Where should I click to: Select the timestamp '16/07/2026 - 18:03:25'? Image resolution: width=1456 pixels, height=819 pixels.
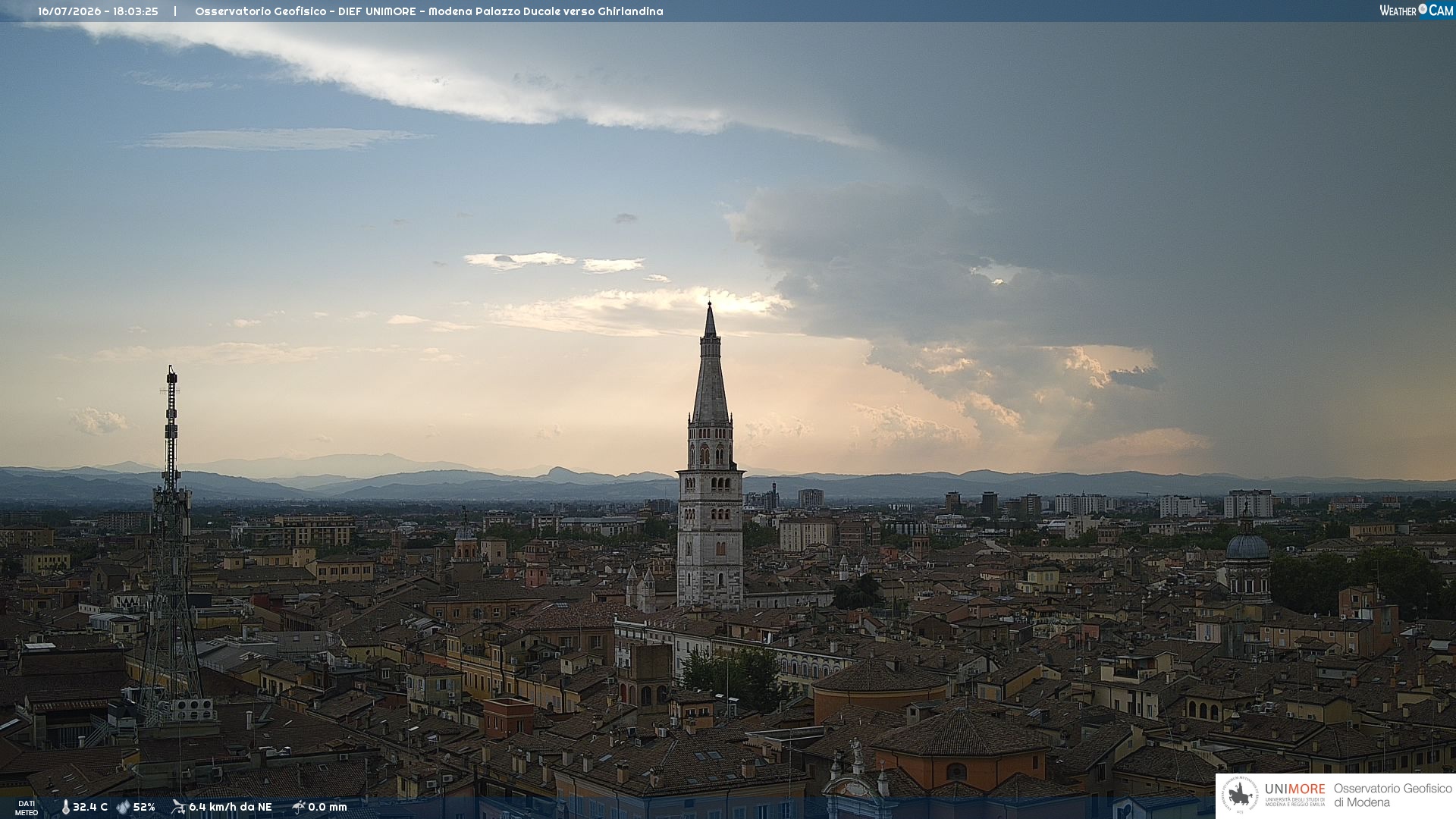(x=98, y=11)
